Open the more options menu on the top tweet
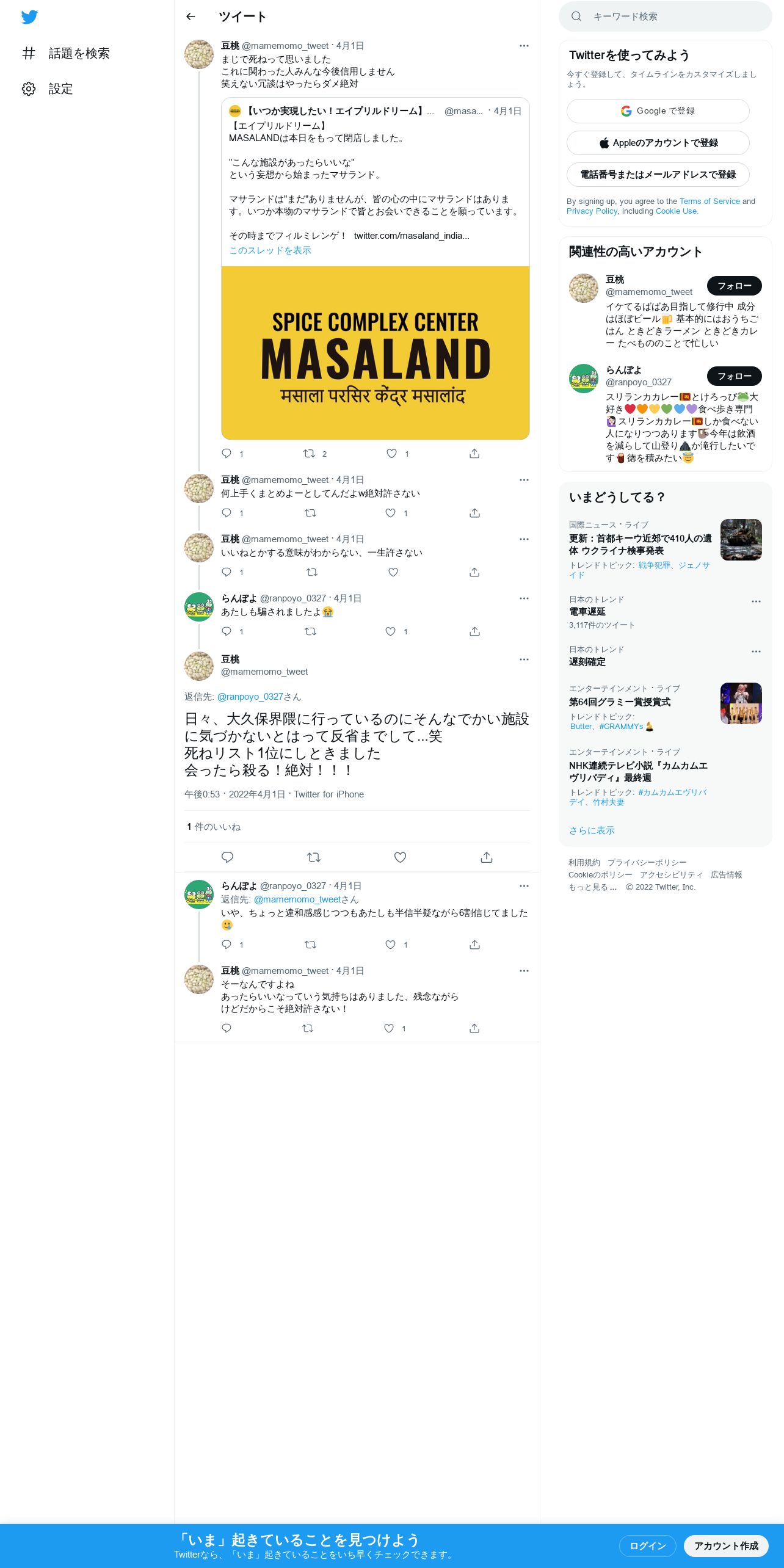 (524, 46)
